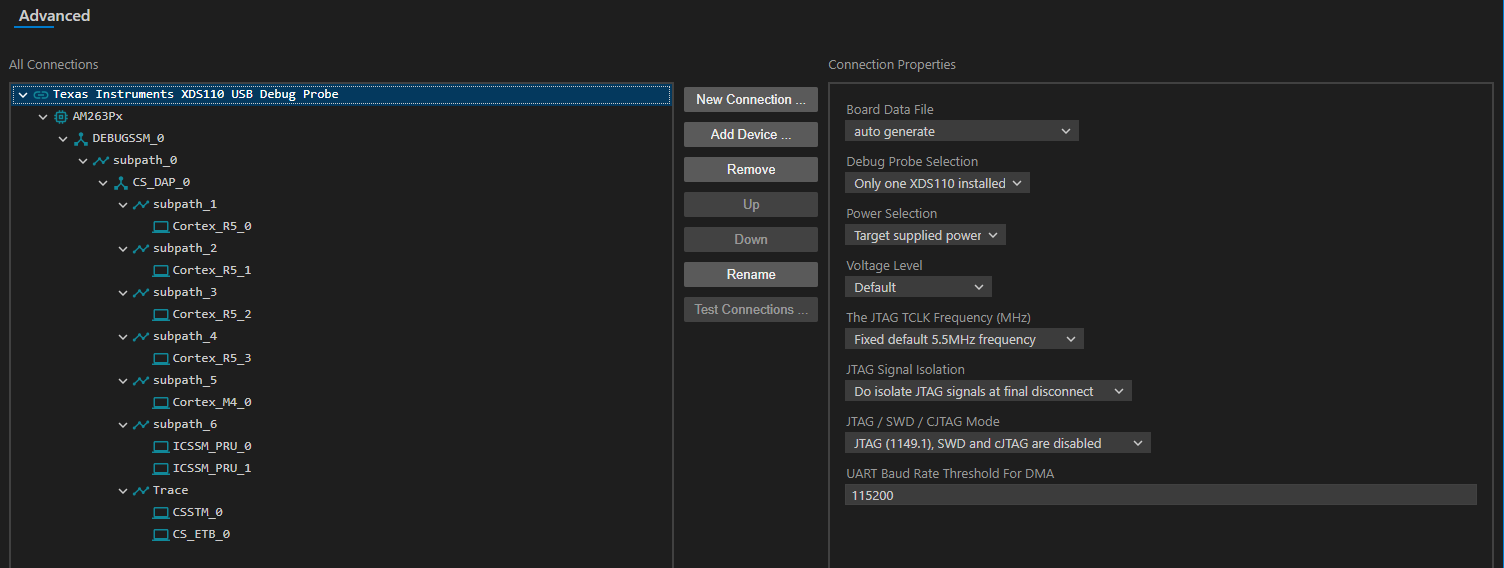
Task: Click the router icon beside DEBUGSSM_0
Action: pos(81,139)
